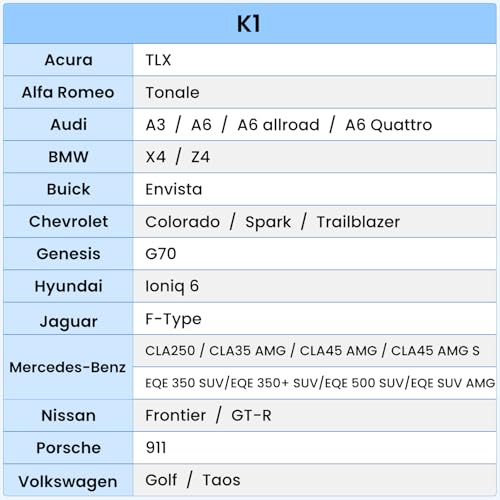Click the K1 table header

pos(250,24)
